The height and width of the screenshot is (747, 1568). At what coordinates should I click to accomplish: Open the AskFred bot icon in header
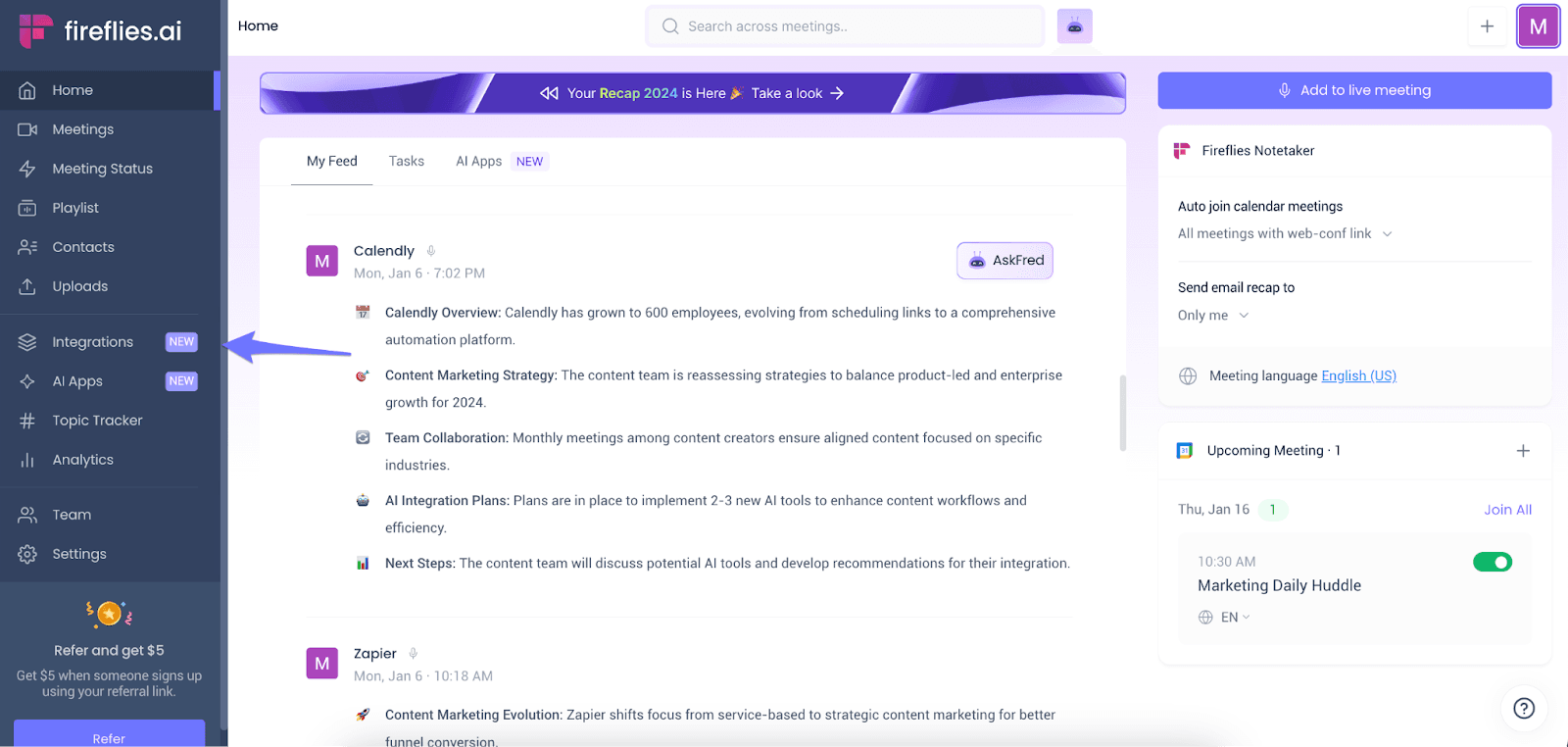pyautogui.click(x=1075, y=26)
